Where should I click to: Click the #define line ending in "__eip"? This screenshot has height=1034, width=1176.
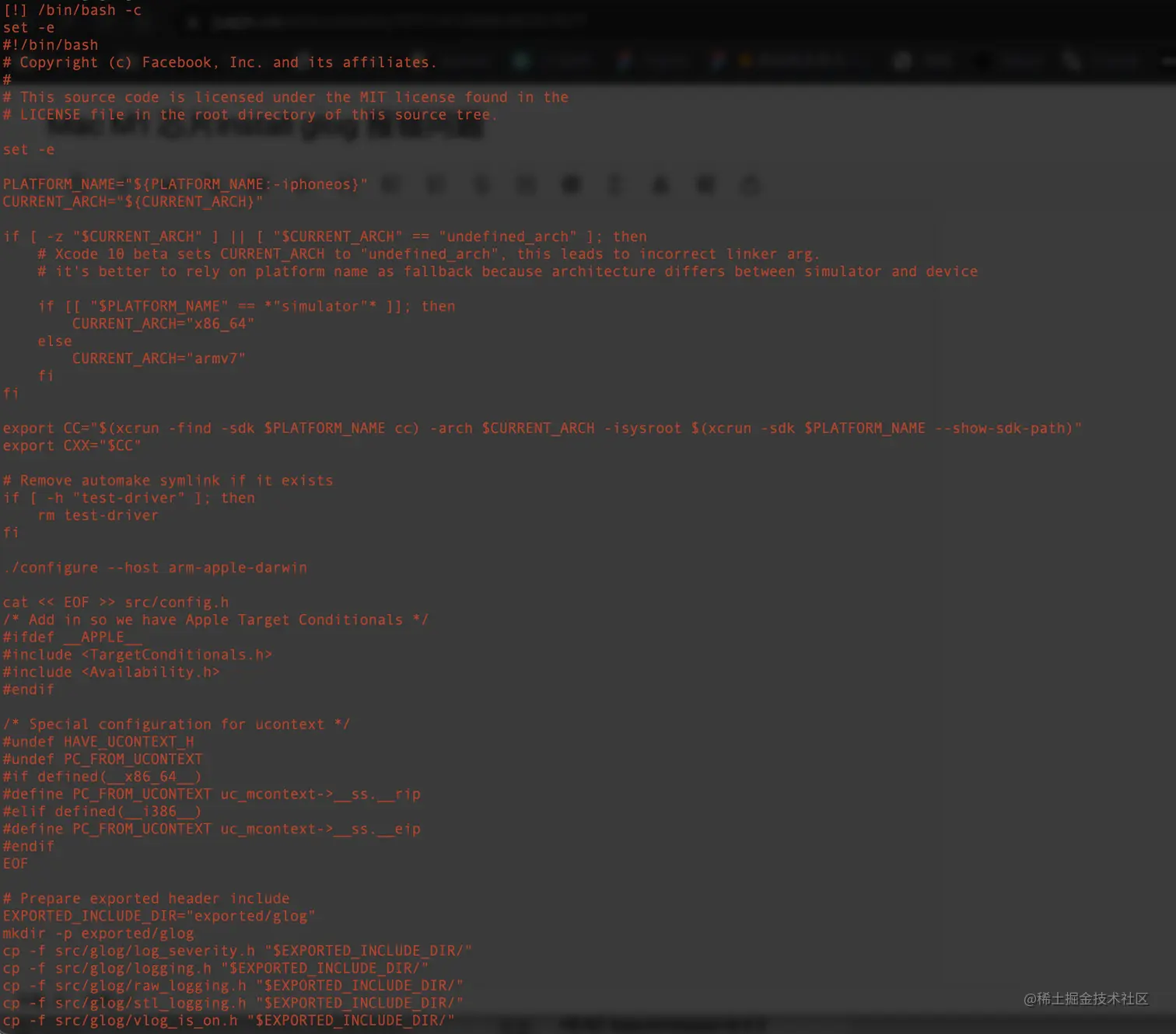(212, 829)
